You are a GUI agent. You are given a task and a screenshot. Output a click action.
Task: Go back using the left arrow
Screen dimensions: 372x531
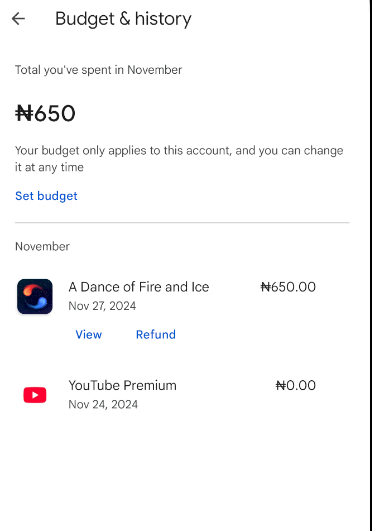pyautogui.click(x=18, y=19)
